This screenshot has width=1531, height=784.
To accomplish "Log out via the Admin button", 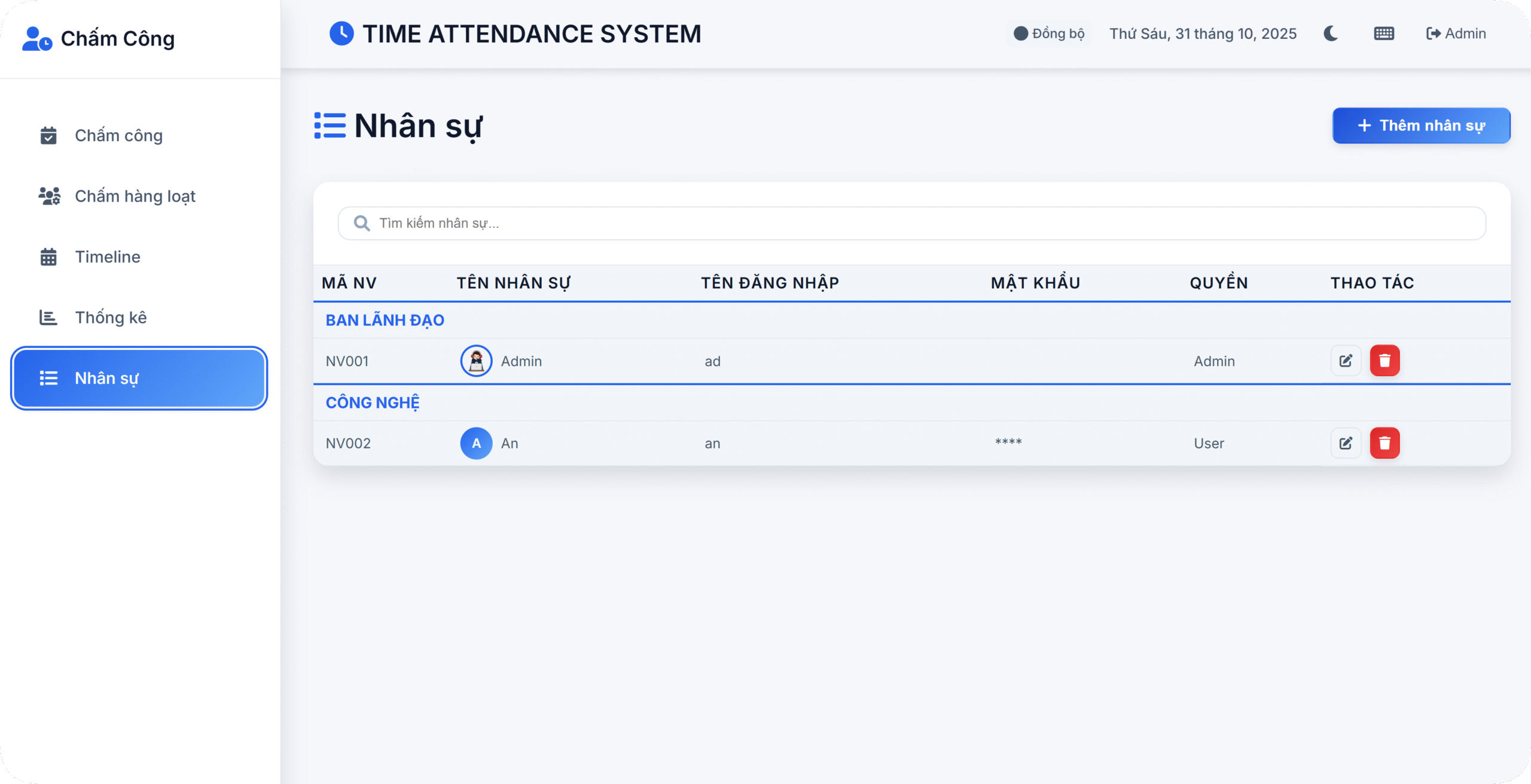I will [x=1456, y=33].
